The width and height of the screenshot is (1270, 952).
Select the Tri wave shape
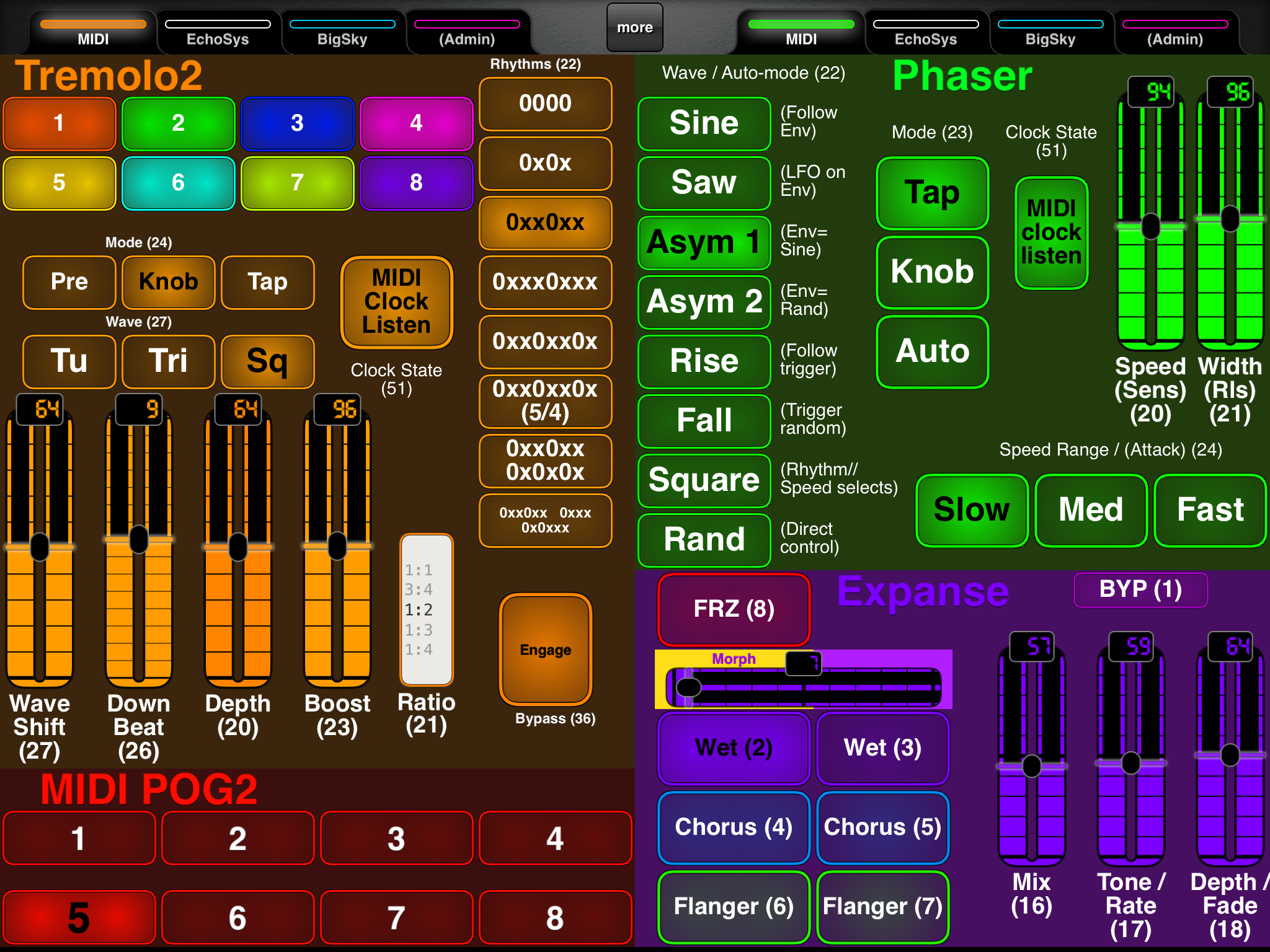(169, 361)
